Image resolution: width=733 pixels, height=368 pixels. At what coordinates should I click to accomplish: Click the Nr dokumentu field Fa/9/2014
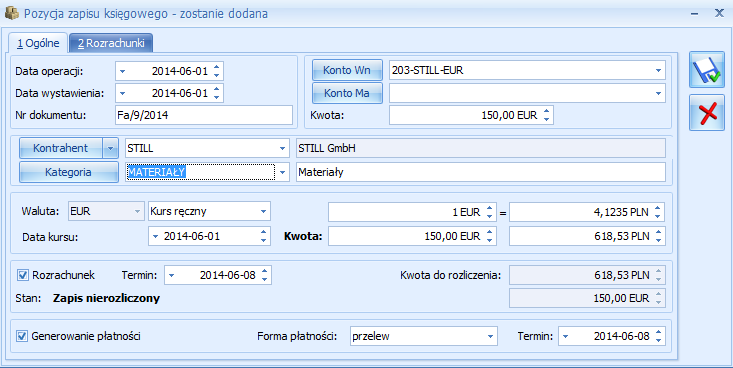point(204,115)
